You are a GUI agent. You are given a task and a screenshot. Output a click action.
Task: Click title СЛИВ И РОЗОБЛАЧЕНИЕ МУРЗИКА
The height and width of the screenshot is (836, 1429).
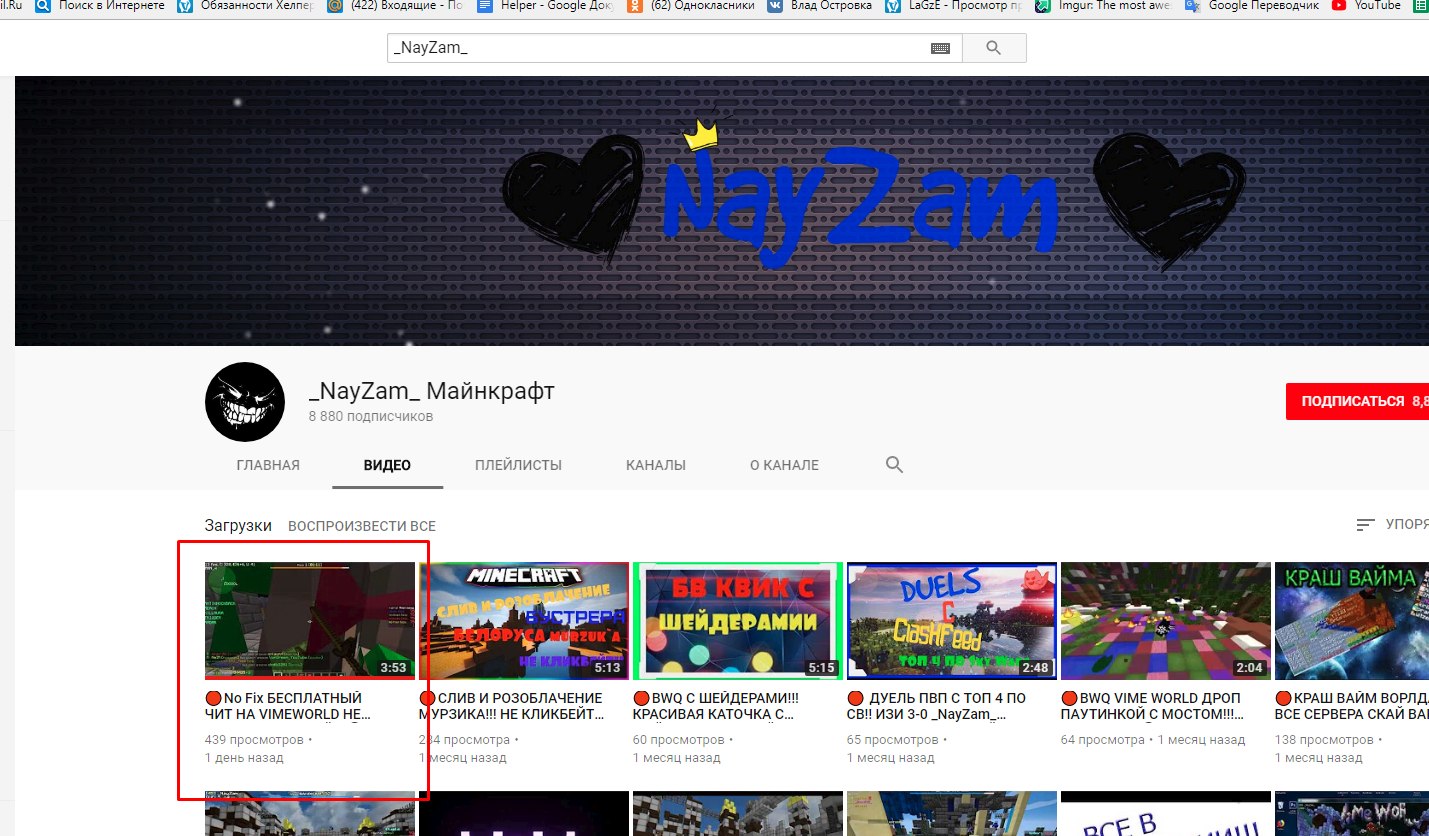point(512,706)
